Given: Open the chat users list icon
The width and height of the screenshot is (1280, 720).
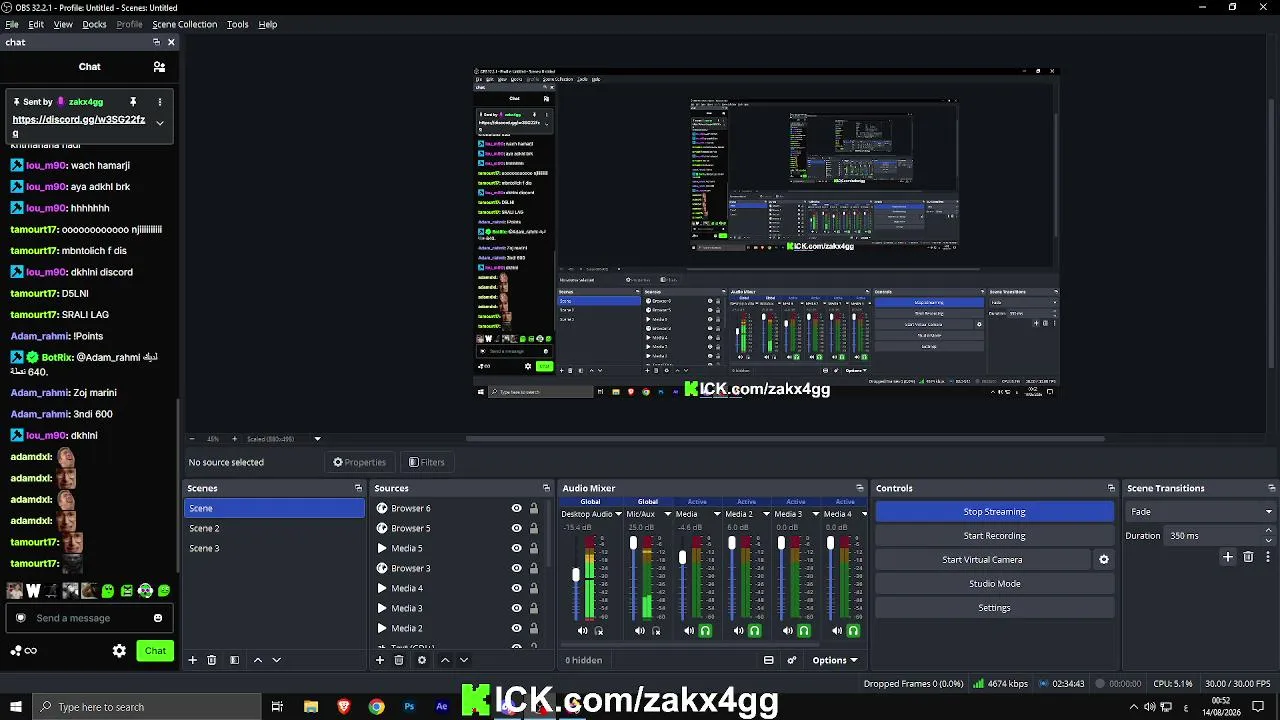Looking at the screenshot, I should [159, 67].
